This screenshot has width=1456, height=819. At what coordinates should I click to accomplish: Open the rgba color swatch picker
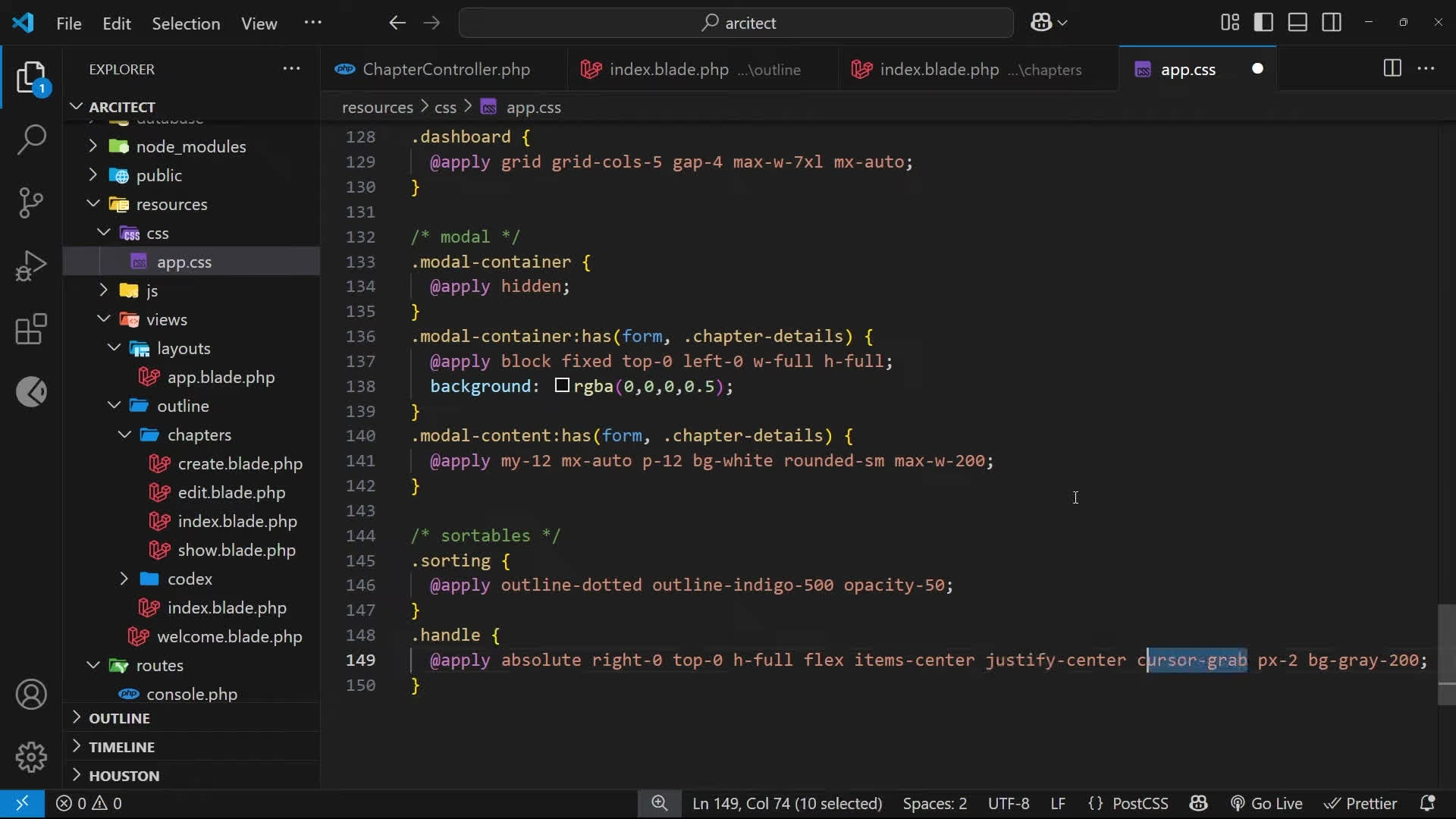coord(562,386)
